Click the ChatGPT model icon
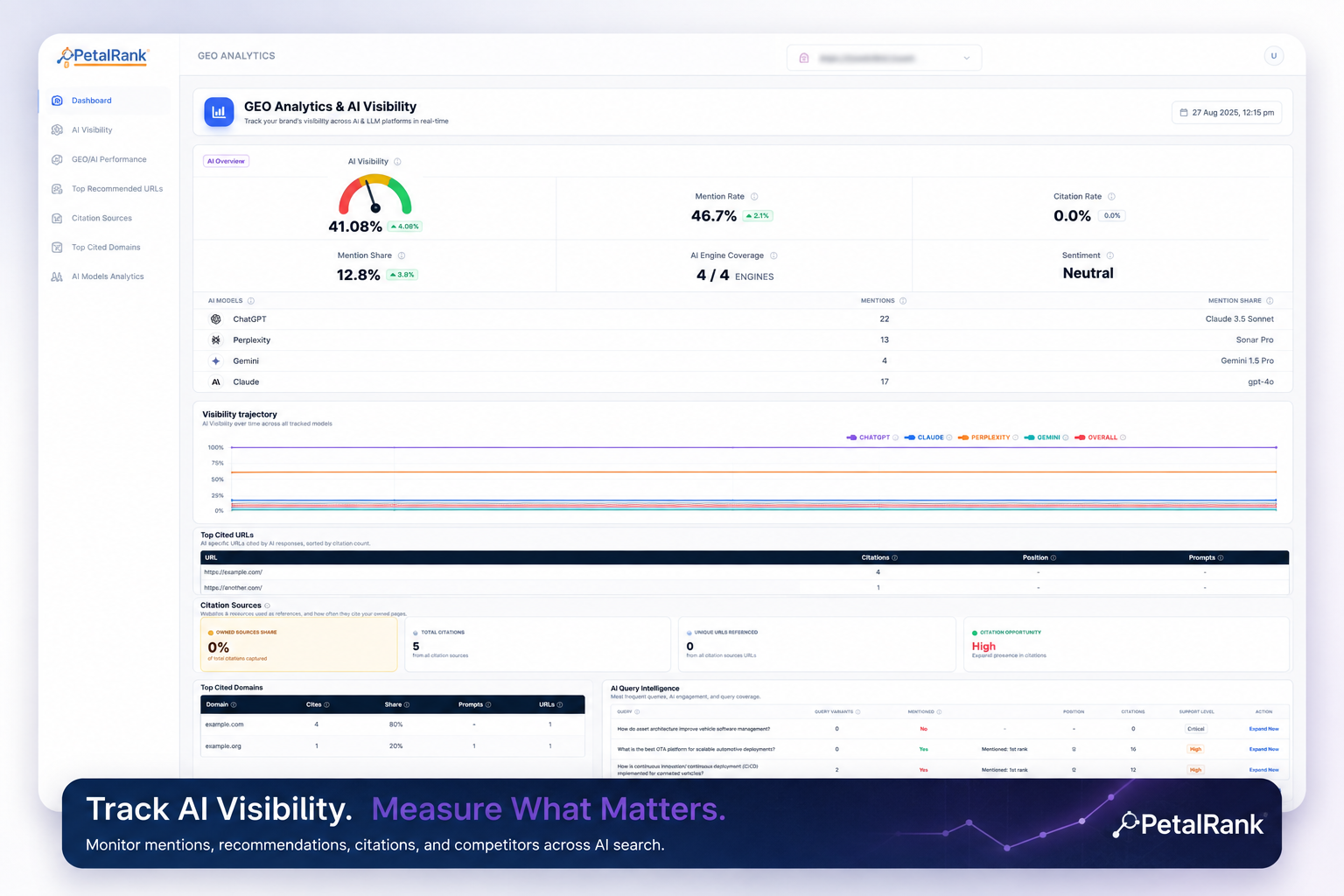Screen dimensions: 1344x896 pos(216,319)
